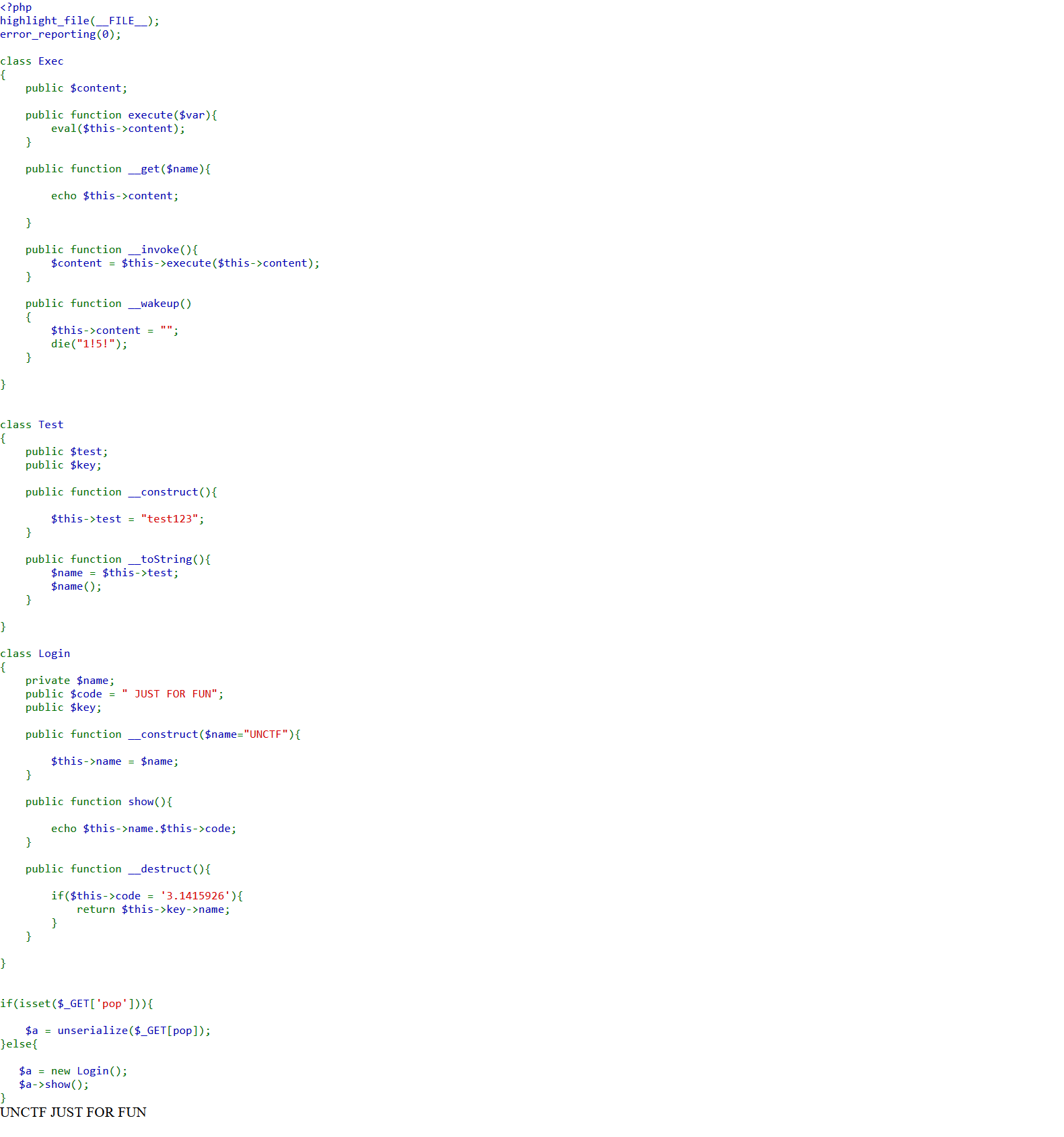Click the "UNCTF JUST FOR FUN" output text
This screenshot has width=1064, height=1137.
tap(73, 1112)
